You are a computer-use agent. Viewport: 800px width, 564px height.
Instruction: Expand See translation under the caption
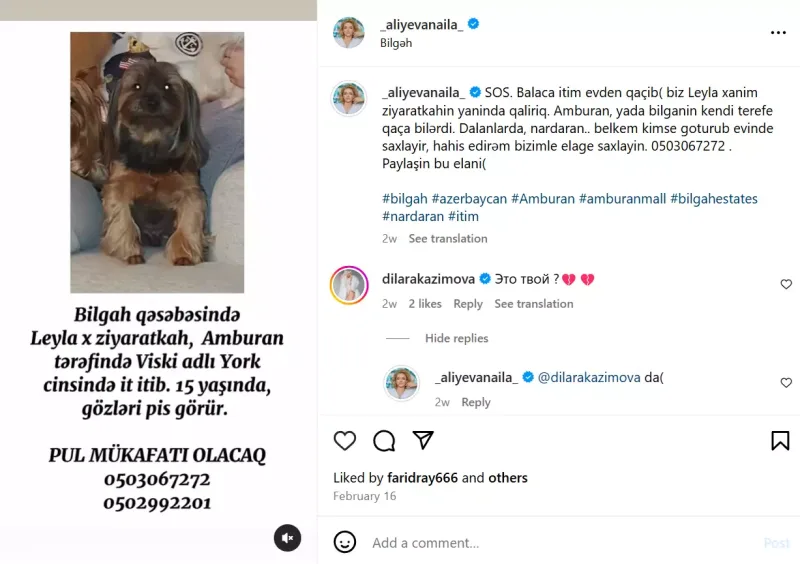(448, 238)
